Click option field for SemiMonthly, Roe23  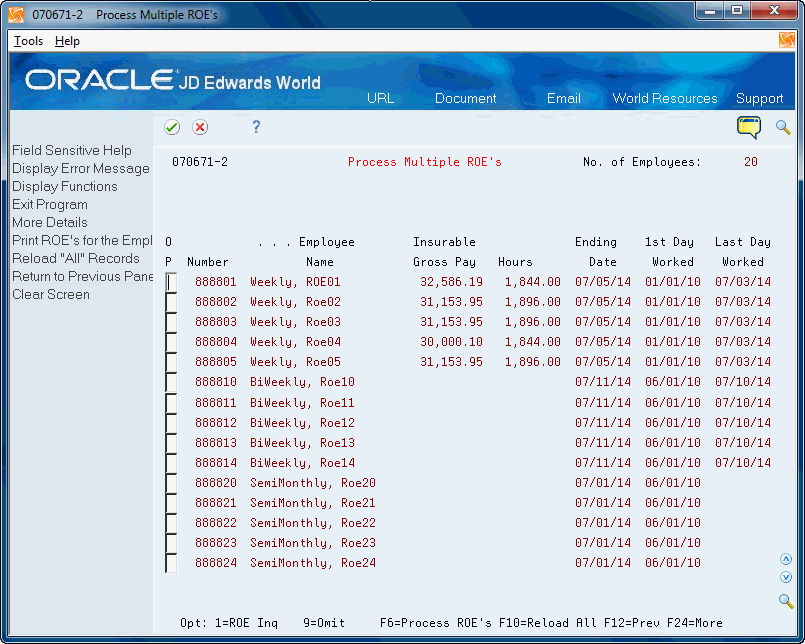171,543
